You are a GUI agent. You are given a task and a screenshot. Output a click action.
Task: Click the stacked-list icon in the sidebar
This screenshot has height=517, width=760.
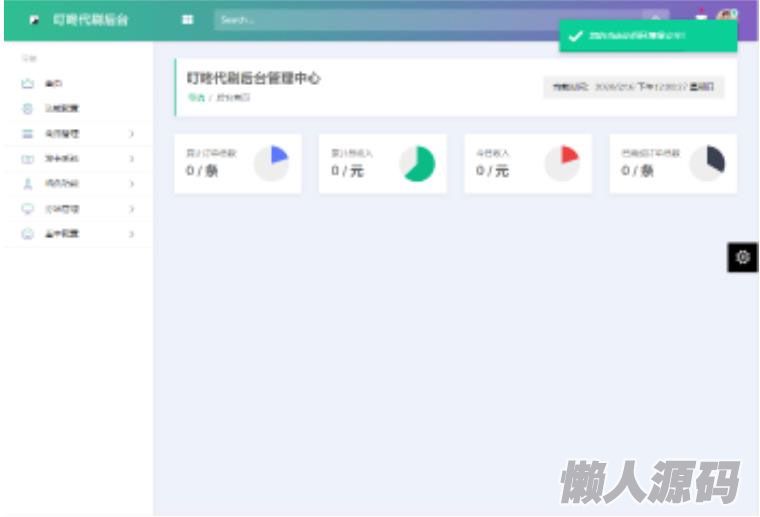tap(28, 134)
